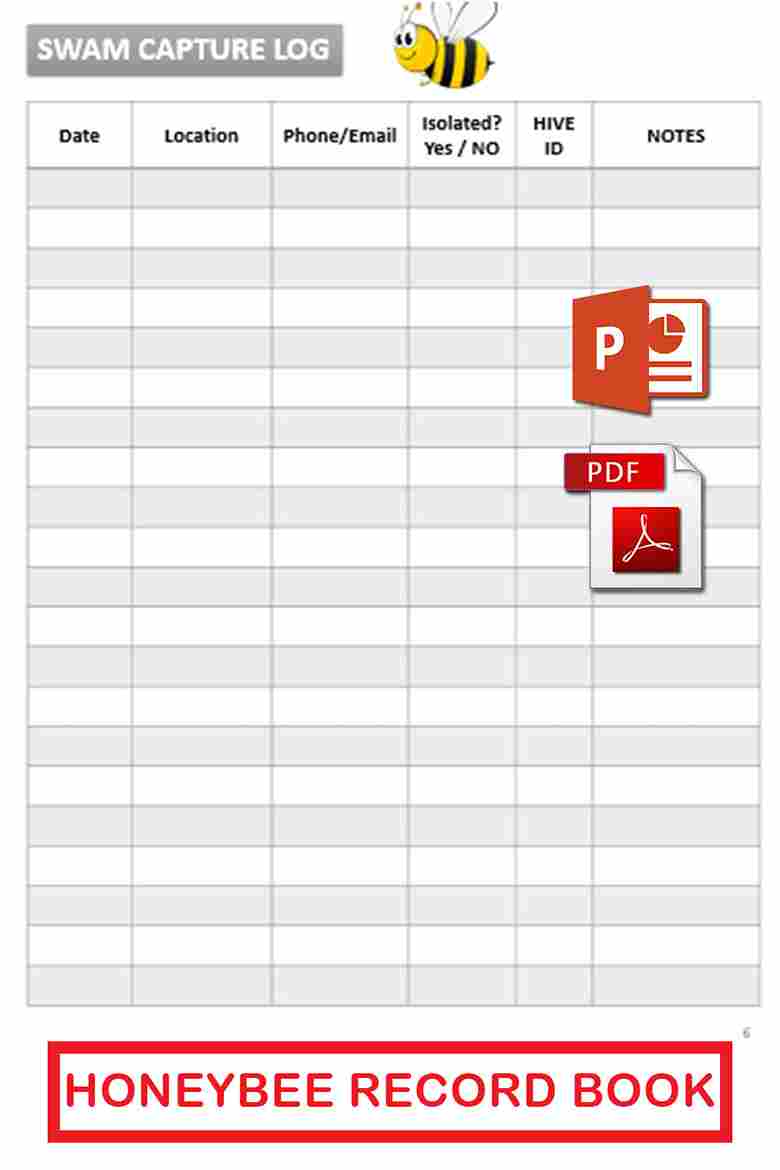The image size is (780, 1170).
Task: Click the first empty HIVE ID cell
Action: point(554,188)
